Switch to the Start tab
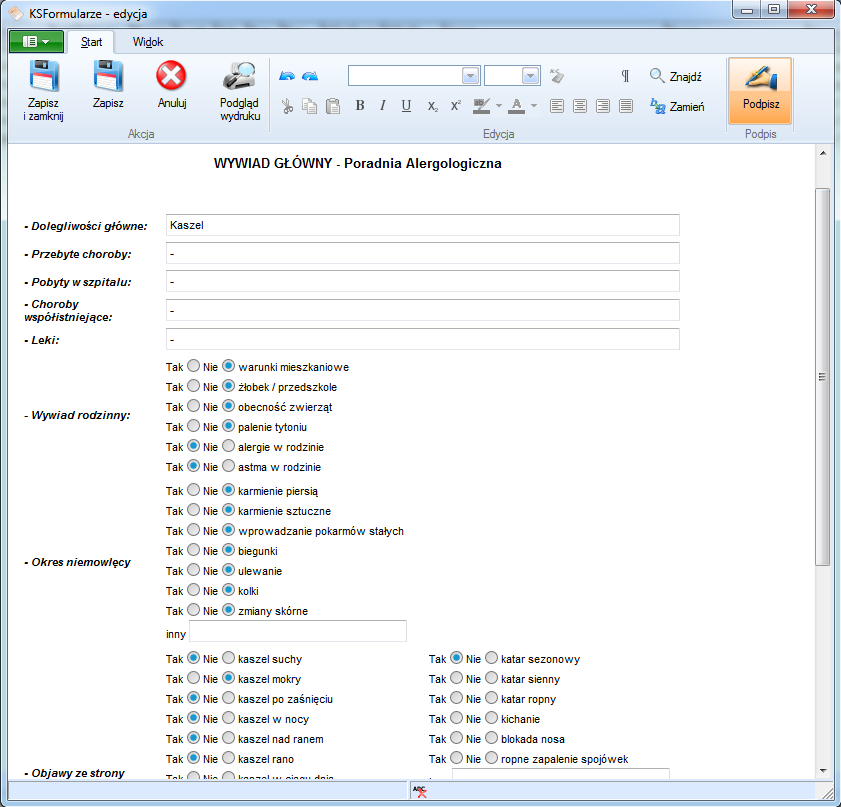The width and height of the screenshot is (841, 807). tap(91, 42)
